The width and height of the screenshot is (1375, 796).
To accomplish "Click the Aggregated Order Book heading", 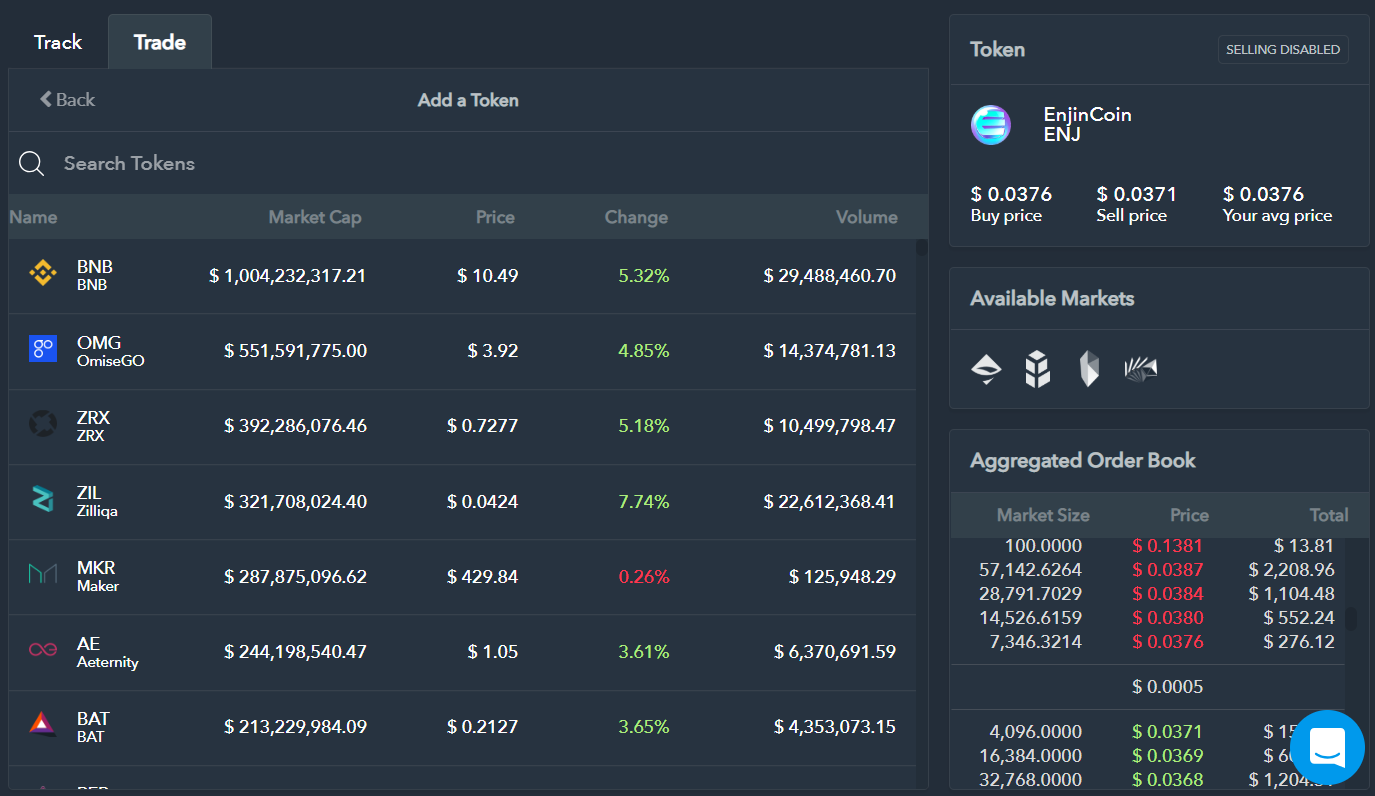I will tap(1083, 461).
